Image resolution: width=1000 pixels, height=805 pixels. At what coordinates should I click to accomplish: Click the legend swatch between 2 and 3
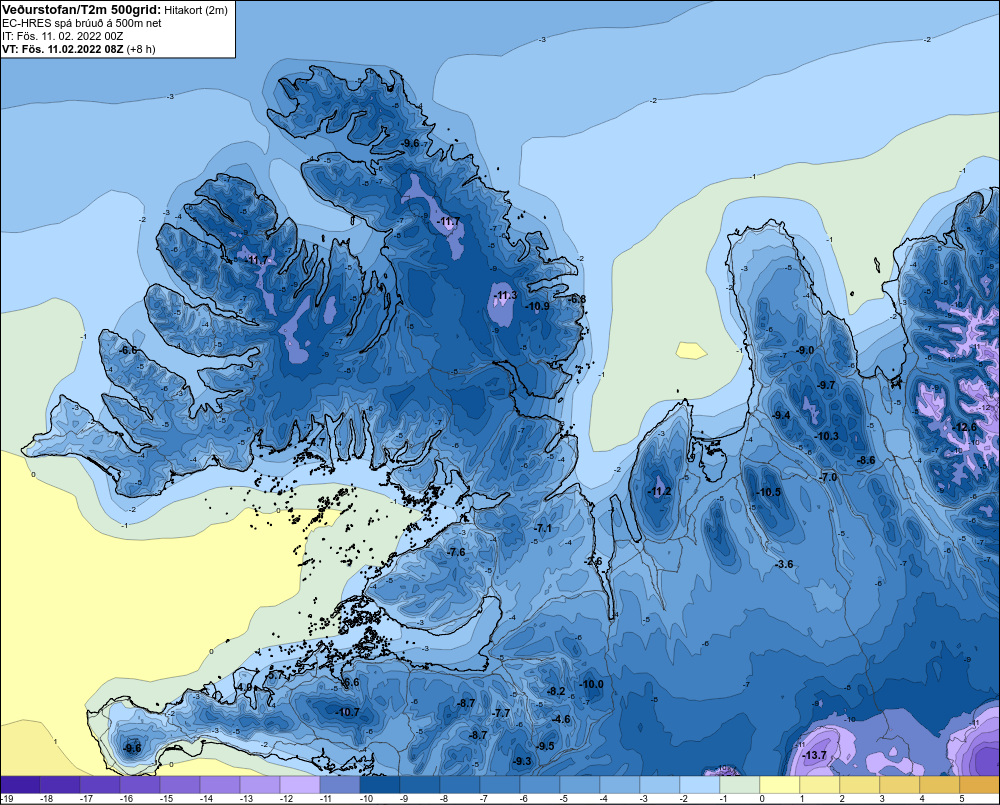[x=860, y=785]
